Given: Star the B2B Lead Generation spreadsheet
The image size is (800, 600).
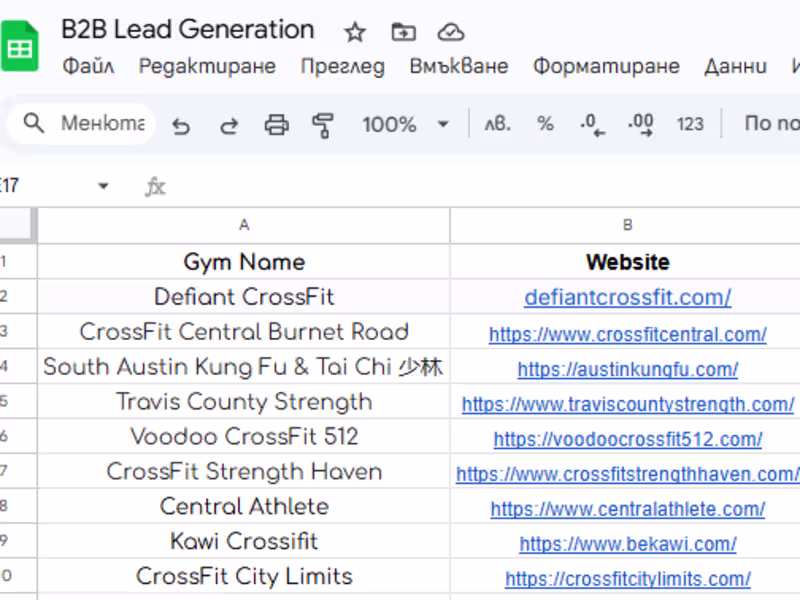Looking at the screenshot, I should (x=355, y=32).
